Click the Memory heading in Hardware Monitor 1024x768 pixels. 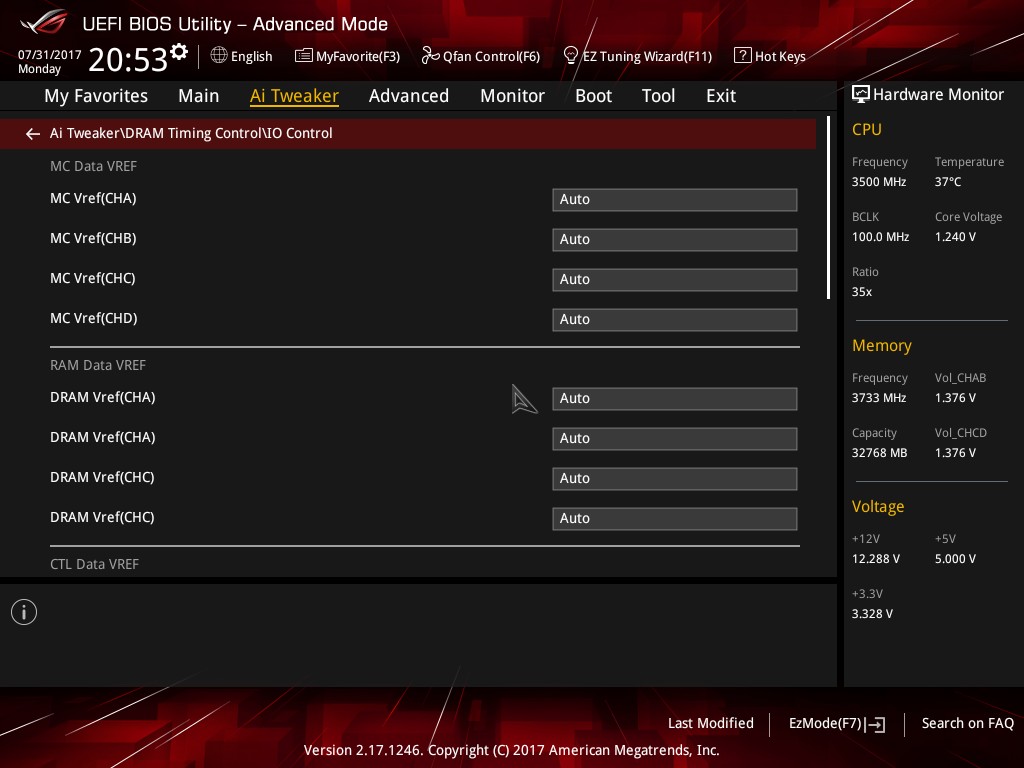pyautogui.click(x=882, y=345)
